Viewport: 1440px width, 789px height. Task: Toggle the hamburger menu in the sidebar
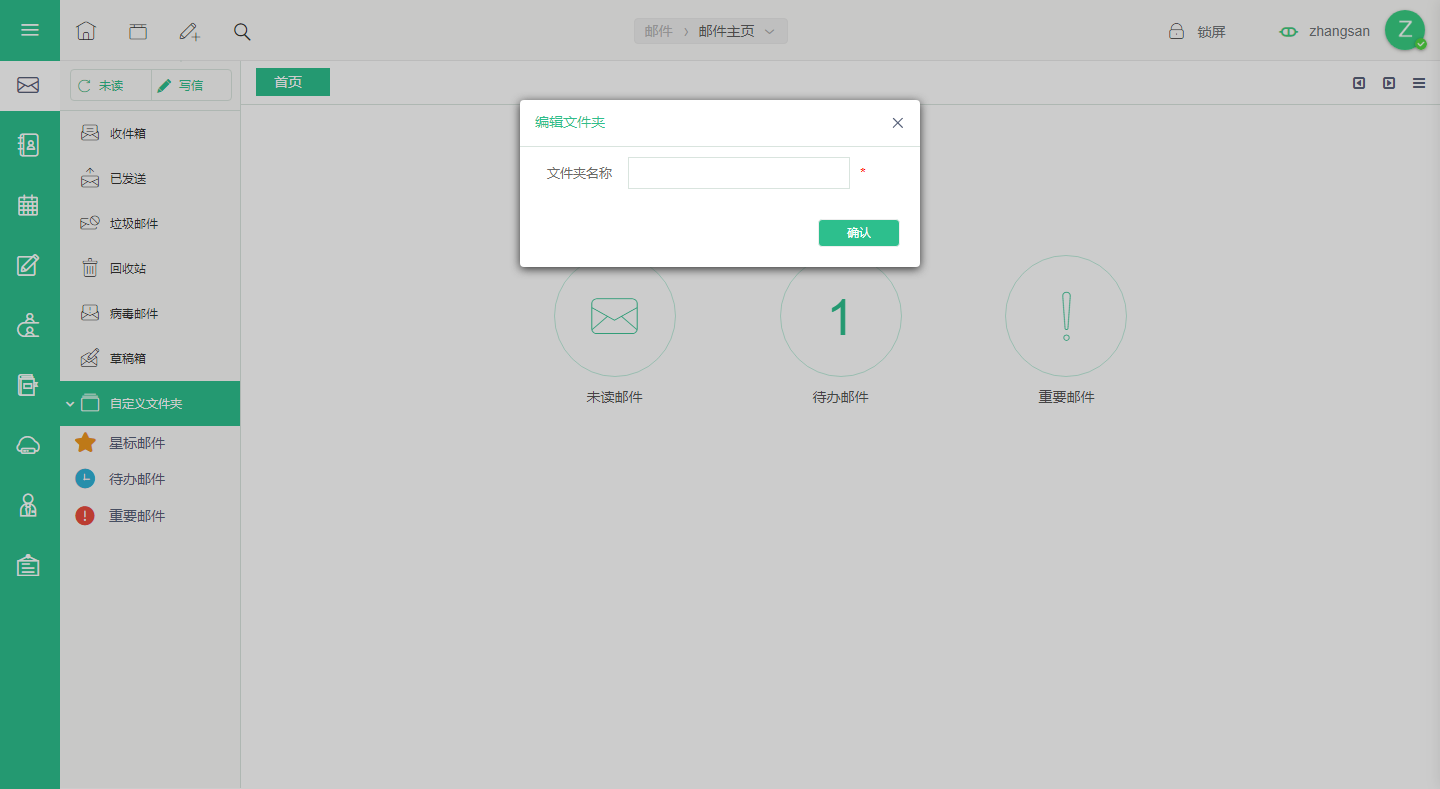[30, 30]
